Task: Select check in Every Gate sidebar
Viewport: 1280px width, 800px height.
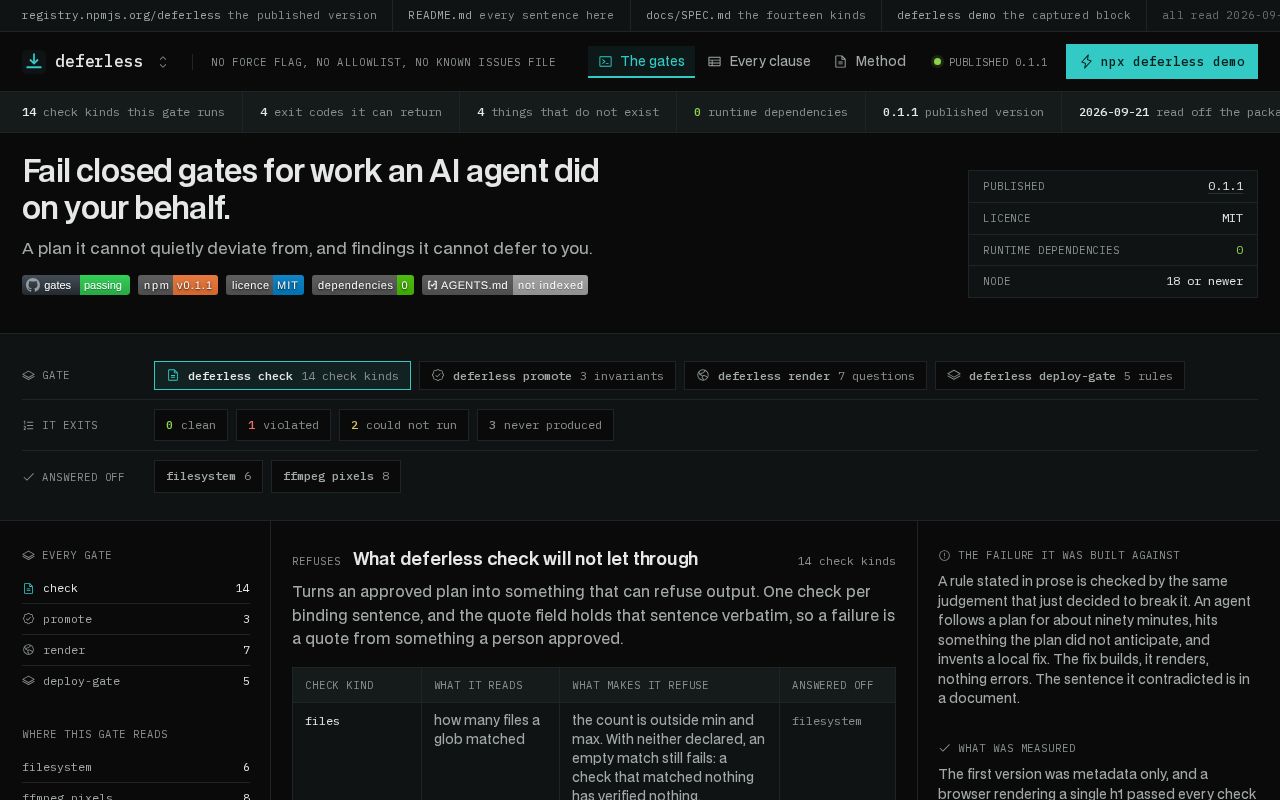Action: click(x=136, y=588)
